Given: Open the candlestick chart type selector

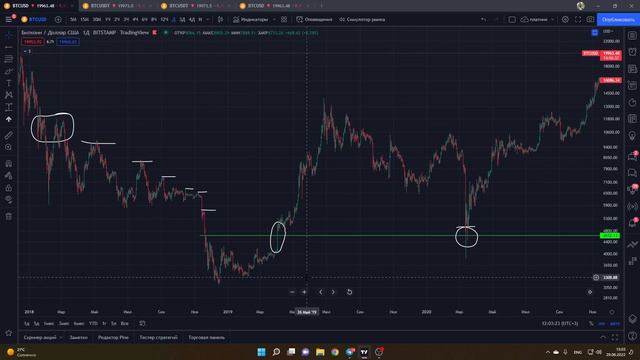Looking at the screenshot, I should click(220, 19).
